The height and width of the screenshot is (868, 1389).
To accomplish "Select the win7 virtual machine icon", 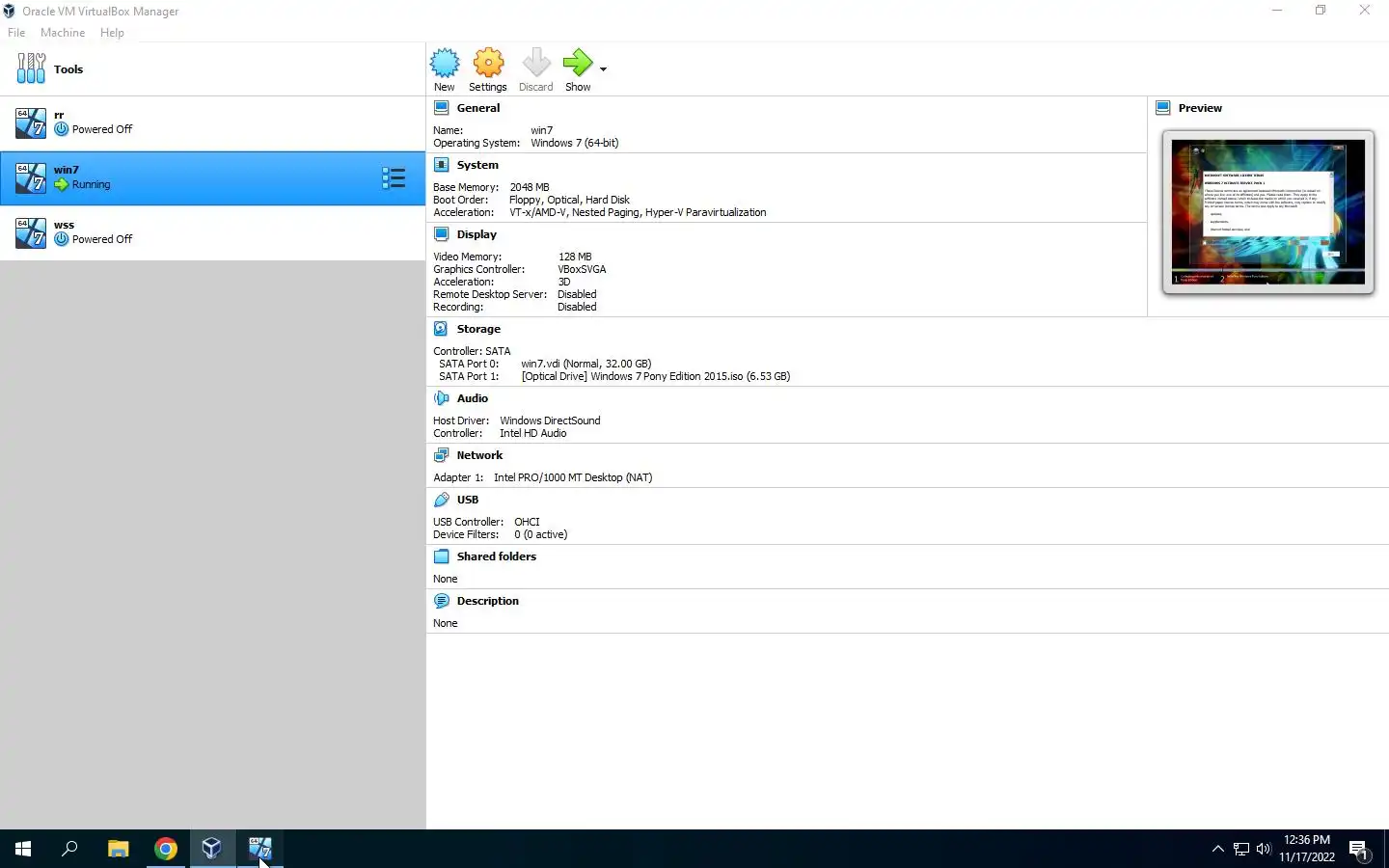I will [x=30, y=177].
